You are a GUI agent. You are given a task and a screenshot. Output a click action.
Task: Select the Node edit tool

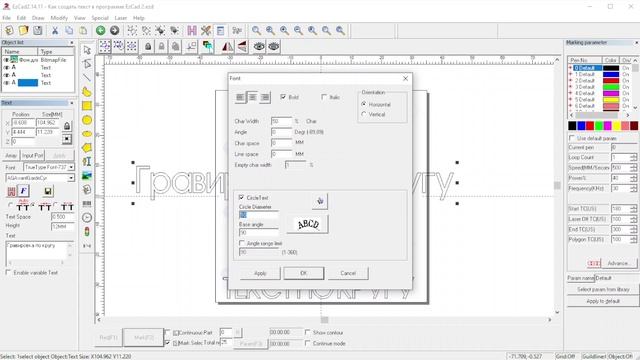click(87, 64)
